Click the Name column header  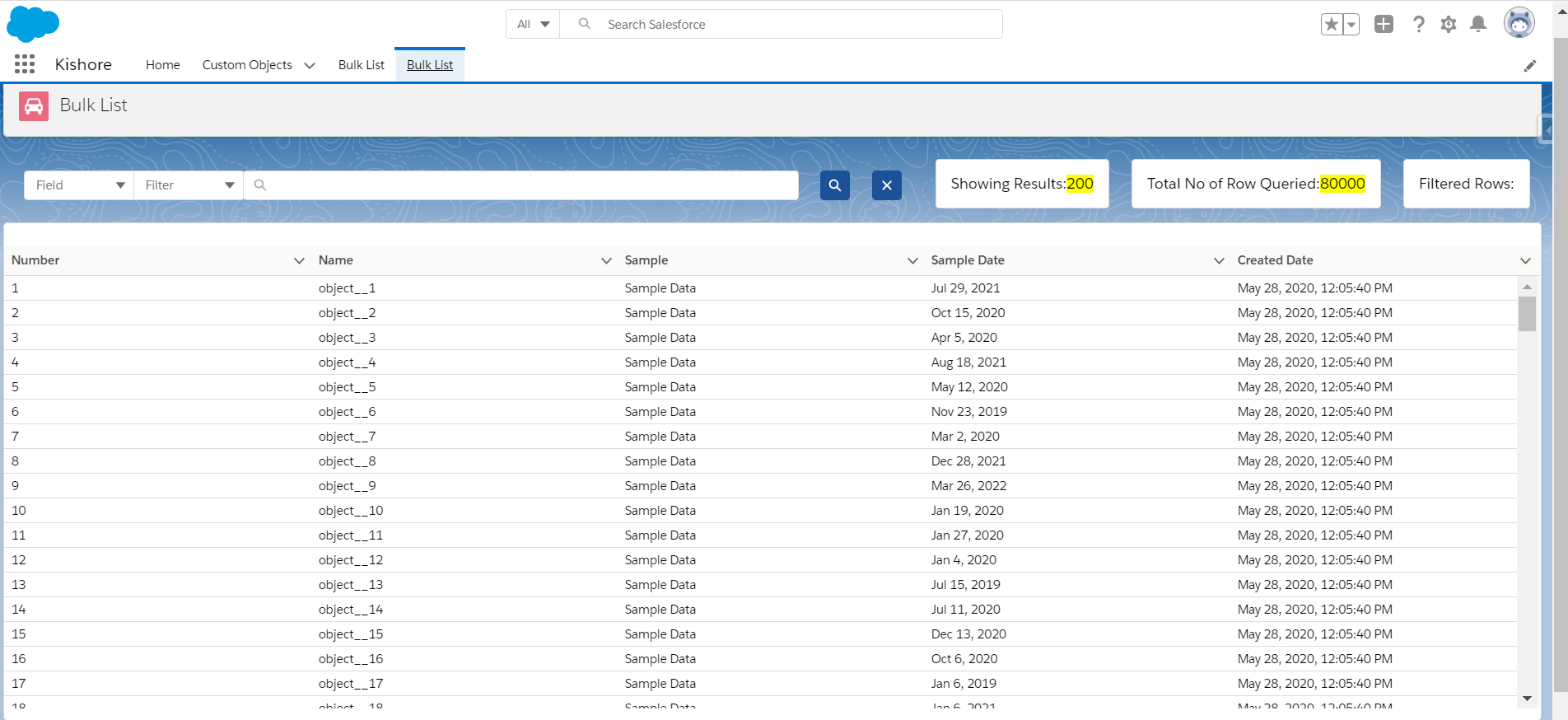[336, 260]
